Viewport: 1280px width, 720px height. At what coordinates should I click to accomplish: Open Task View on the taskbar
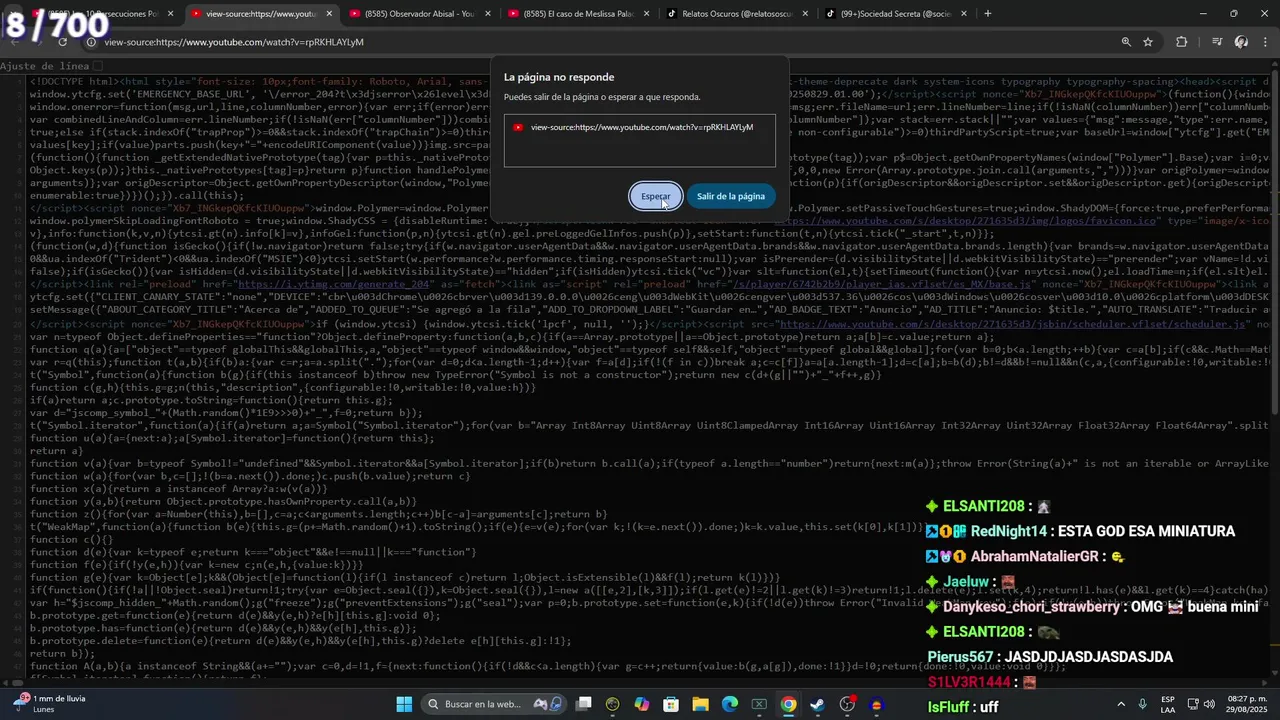(x=584, y=704)
